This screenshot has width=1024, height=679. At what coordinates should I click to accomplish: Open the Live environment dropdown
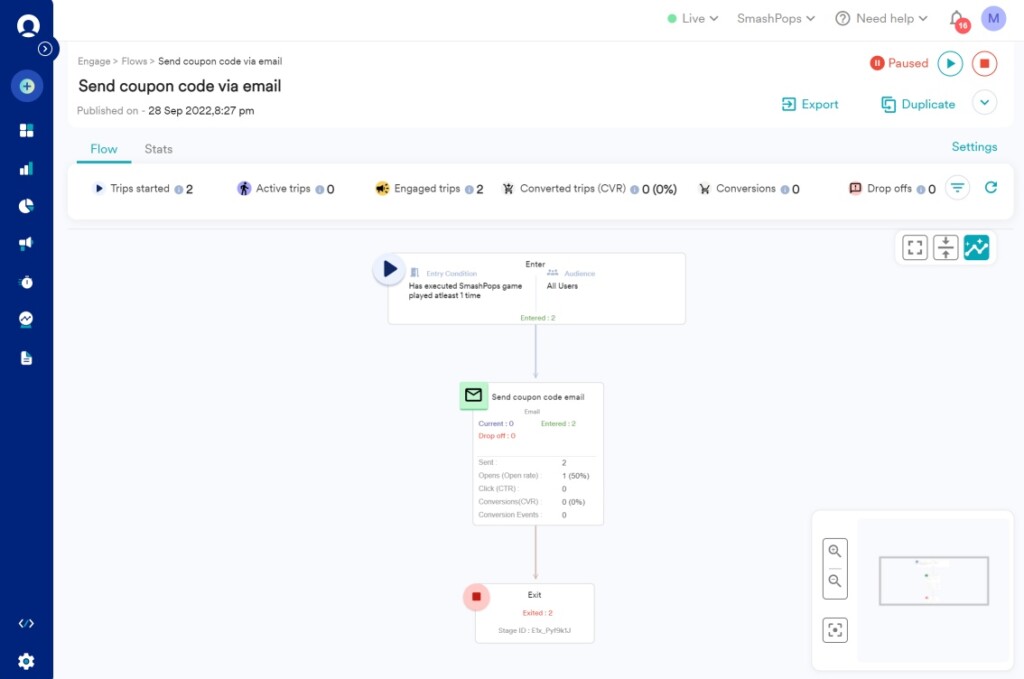click(692, 17)
